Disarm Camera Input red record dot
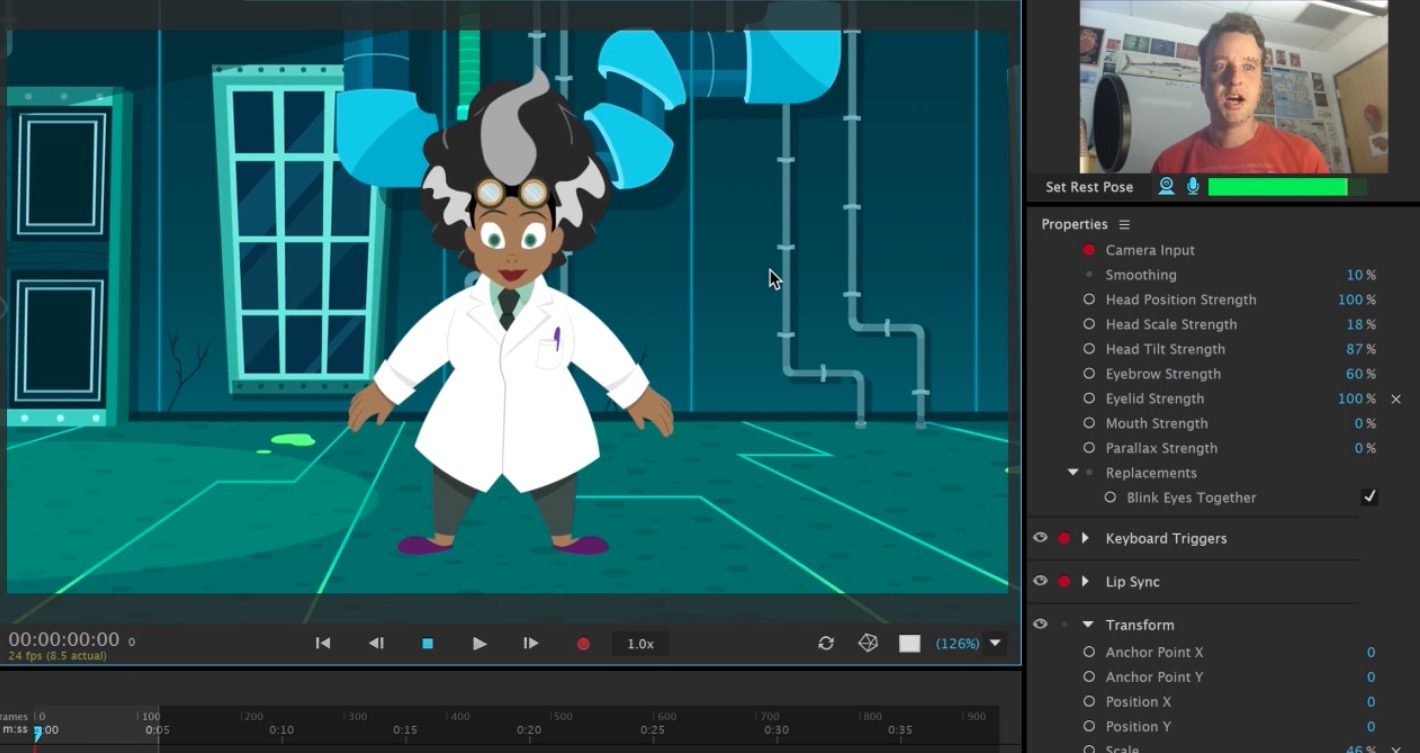This screenshot has width=1420, height=753. pos(1089,250)
